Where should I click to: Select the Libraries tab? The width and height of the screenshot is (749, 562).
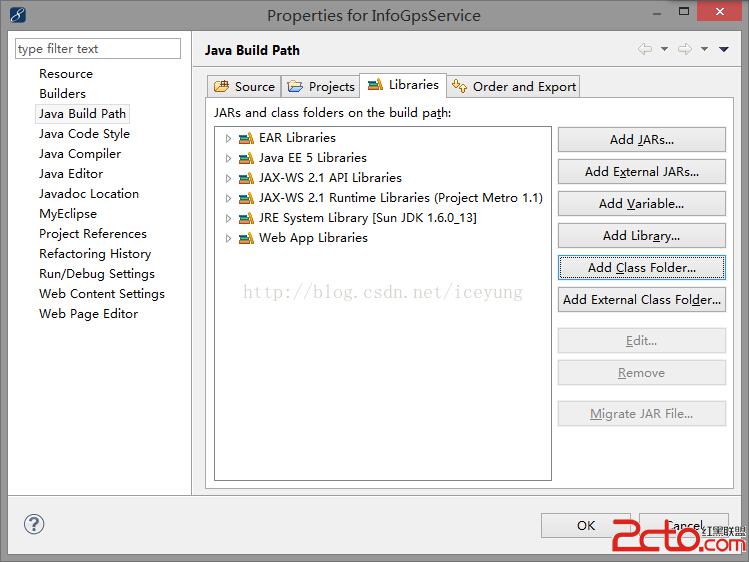point(403,85)
